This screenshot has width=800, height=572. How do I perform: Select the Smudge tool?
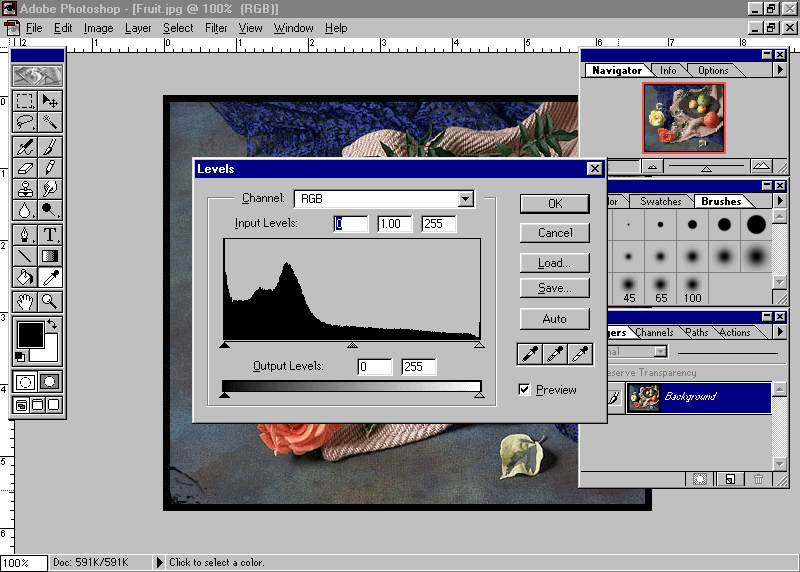(49, 189)
